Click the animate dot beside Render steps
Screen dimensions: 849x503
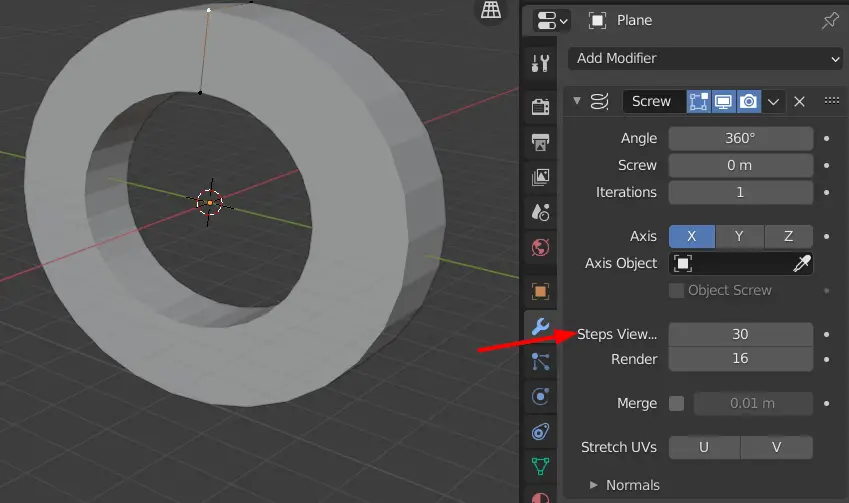pos(826,360)
